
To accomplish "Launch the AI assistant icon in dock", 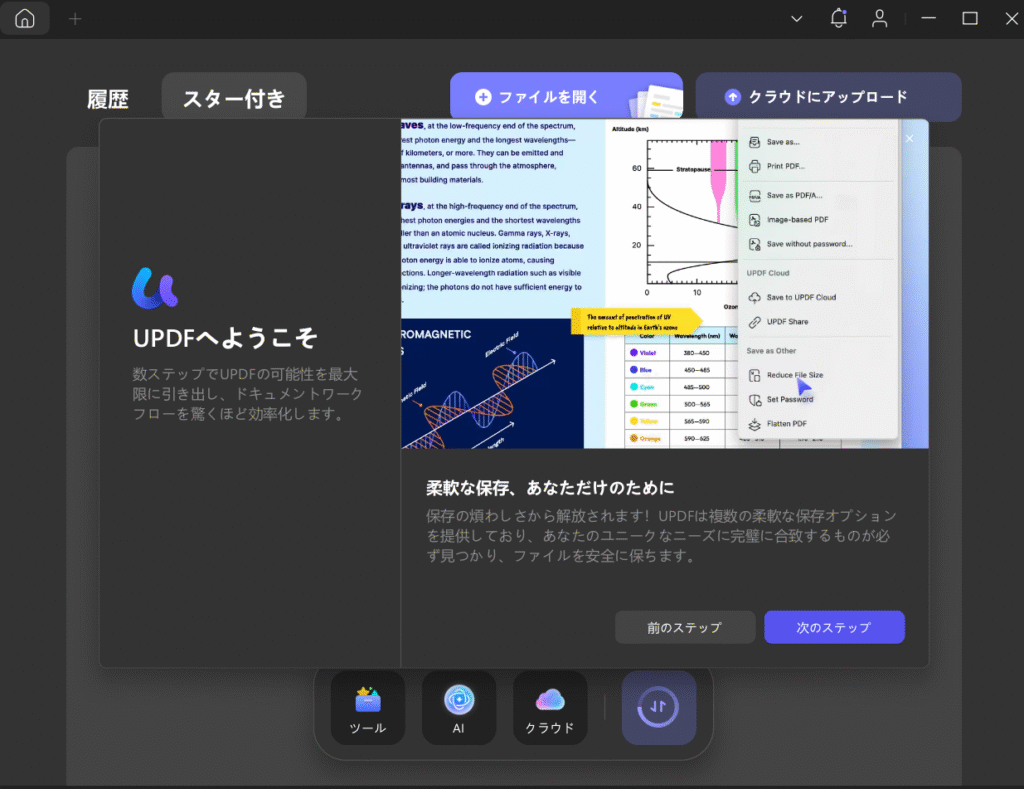I will coord(459,707).
